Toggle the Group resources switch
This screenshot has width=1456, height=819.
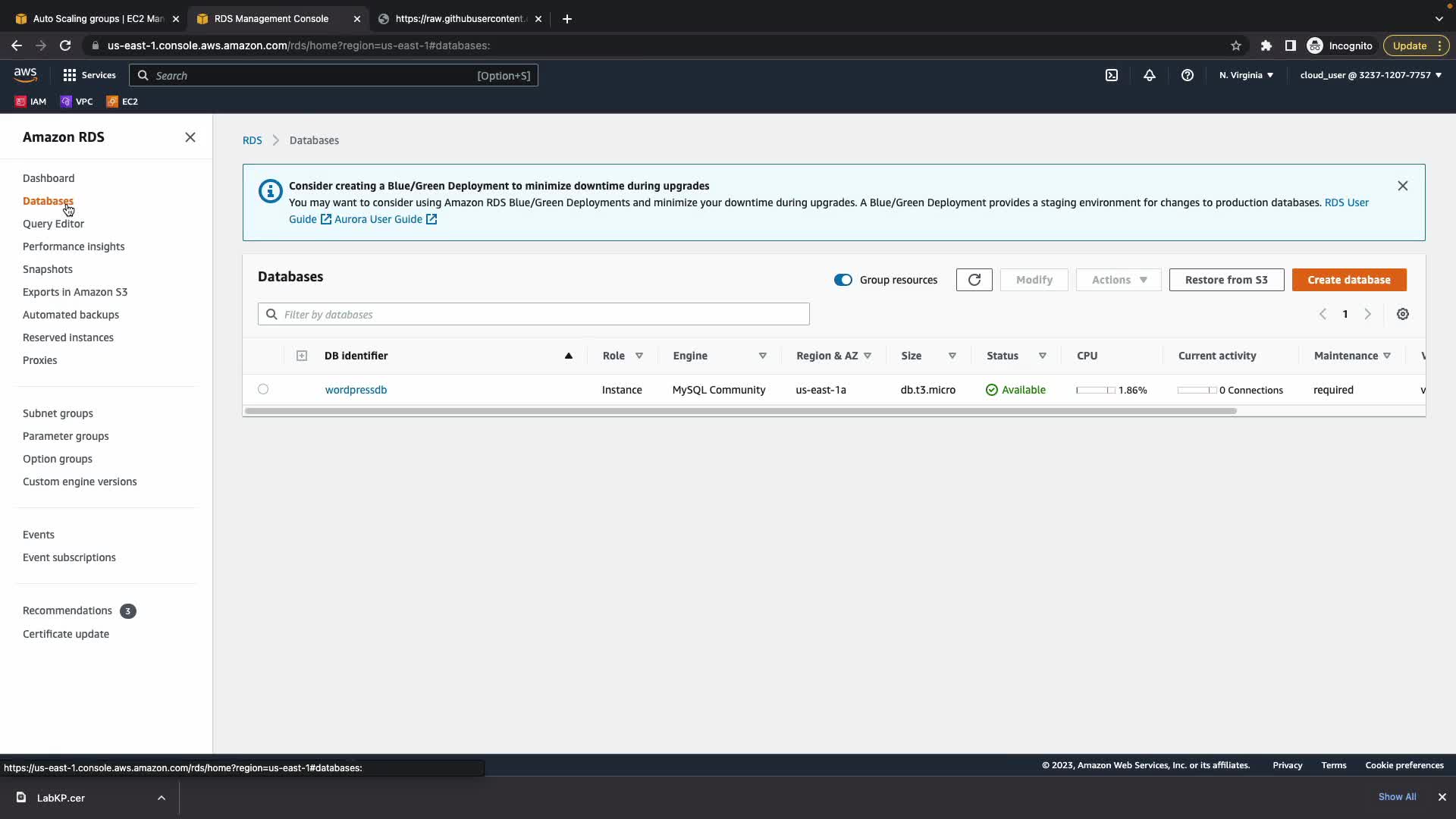coord(843,280)
